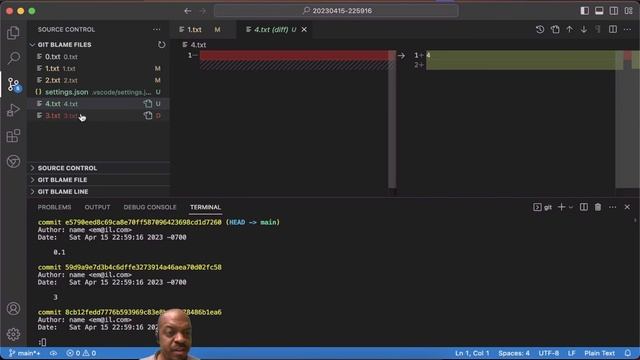Select deleted 3.txt in file list
The width and height of the screenshot is (640, 360).
click(99, 116)
